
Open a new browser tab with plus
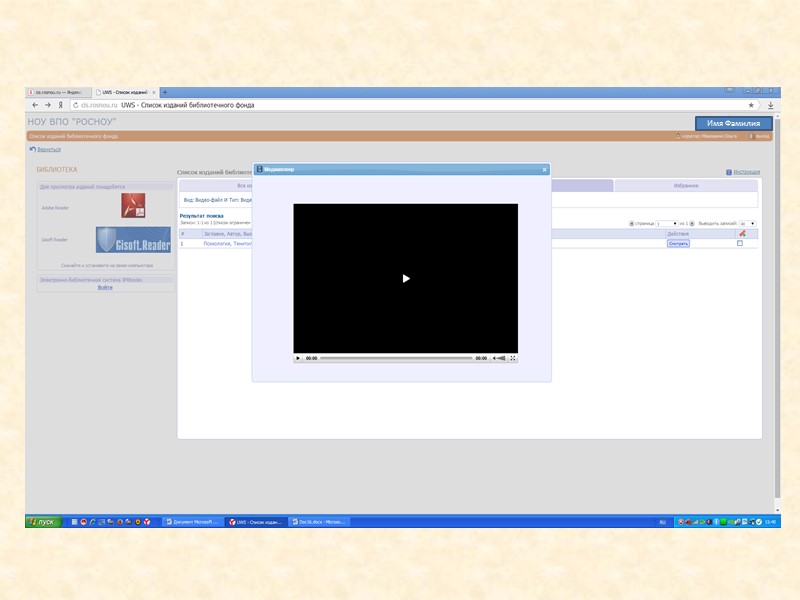coord(165,92)
